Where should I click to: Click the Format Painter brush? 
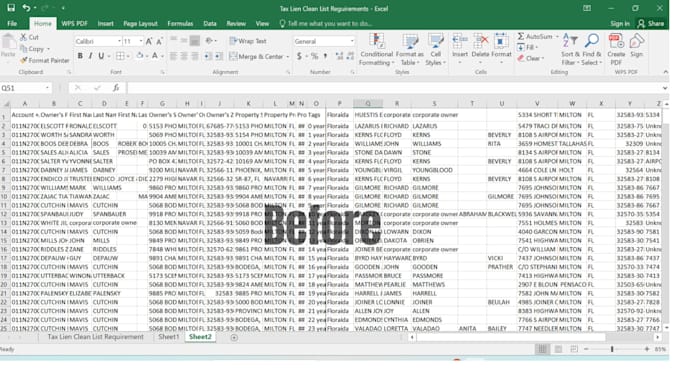[x=23, y=60]
